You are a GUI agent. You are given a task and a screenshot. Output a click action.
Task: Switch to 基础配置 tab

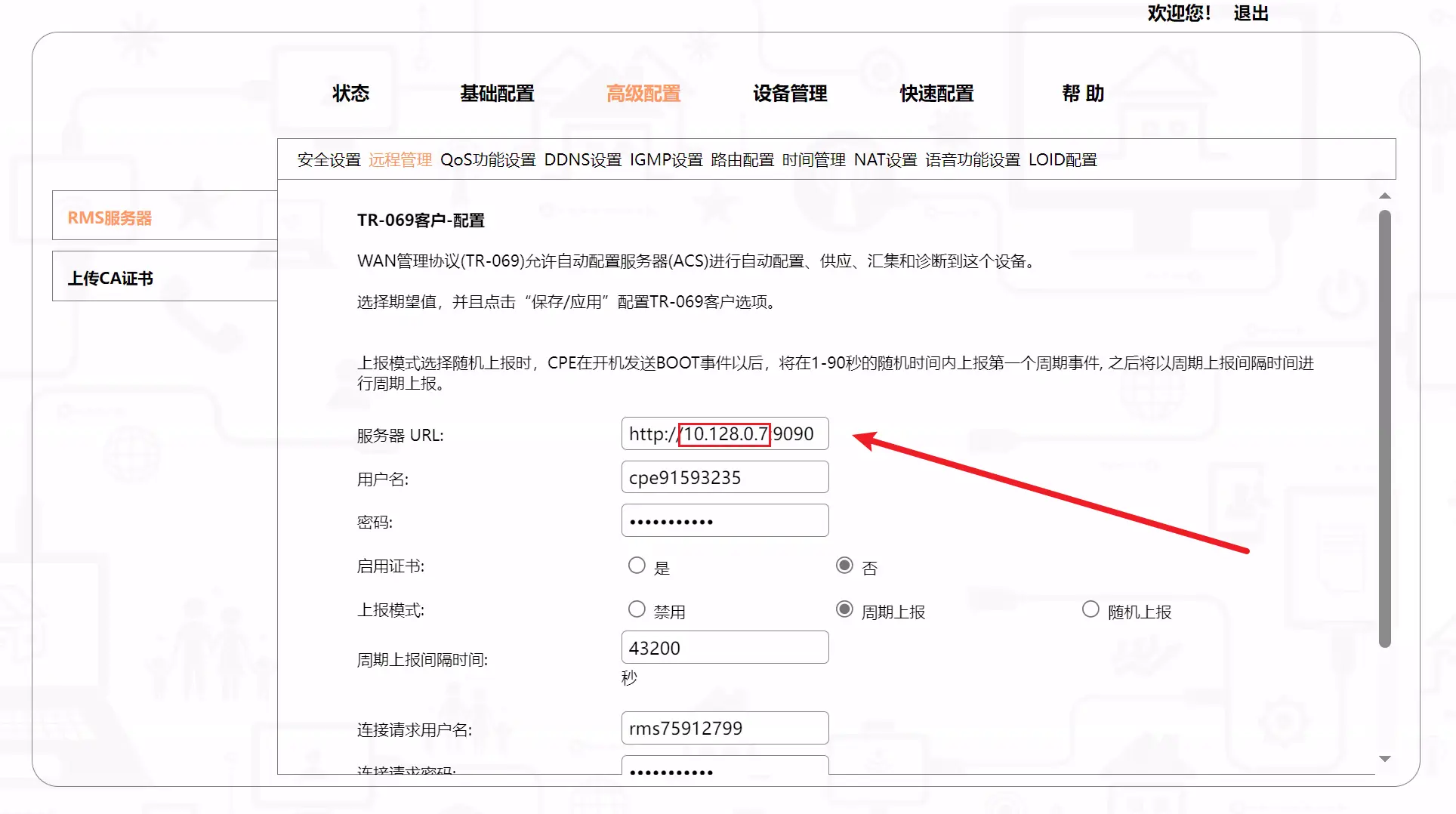pyautogui.click(x=497, y=94)
